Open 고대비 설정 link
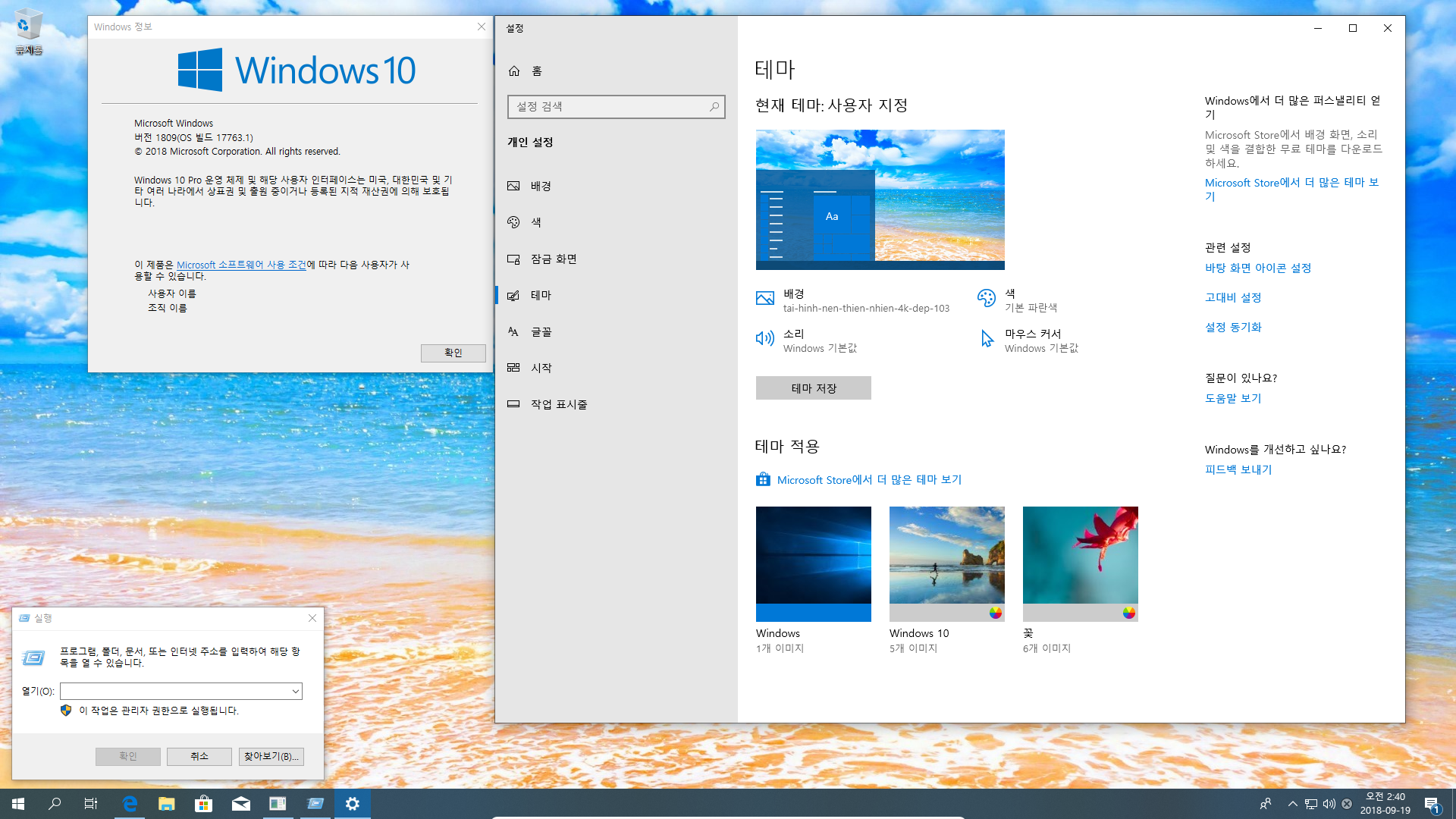1456x819 pixels. pos(1233,297)
